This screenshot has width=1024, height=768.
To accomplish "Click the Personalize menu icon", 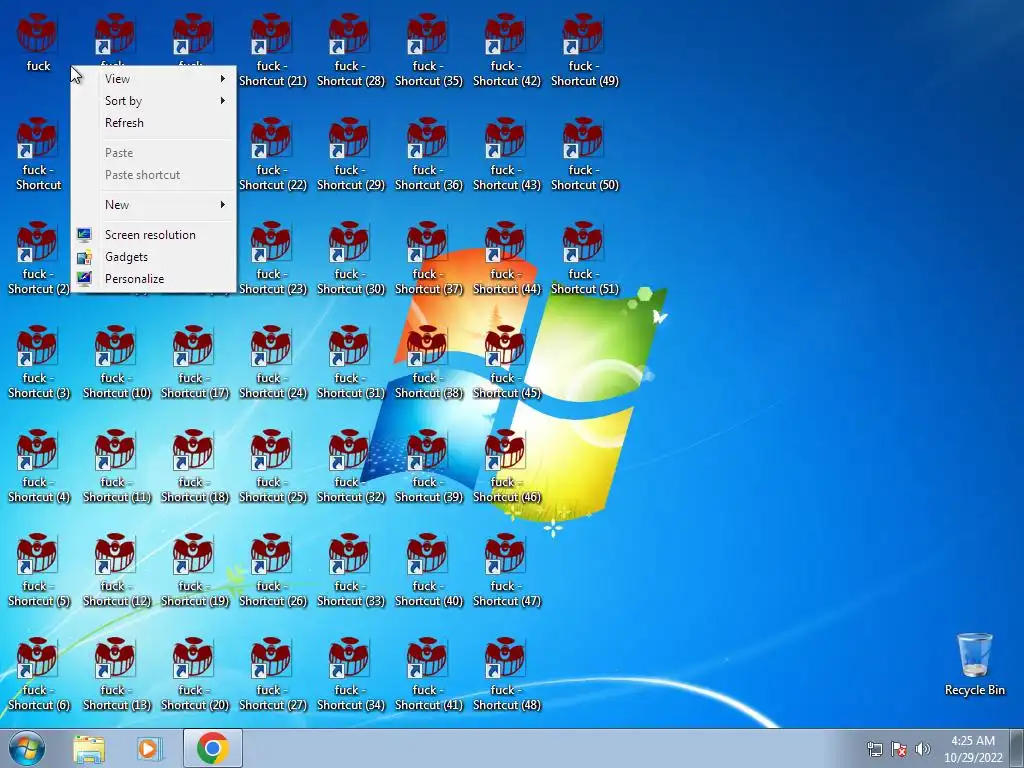I will pyautogui.click(x=84, y=279).
